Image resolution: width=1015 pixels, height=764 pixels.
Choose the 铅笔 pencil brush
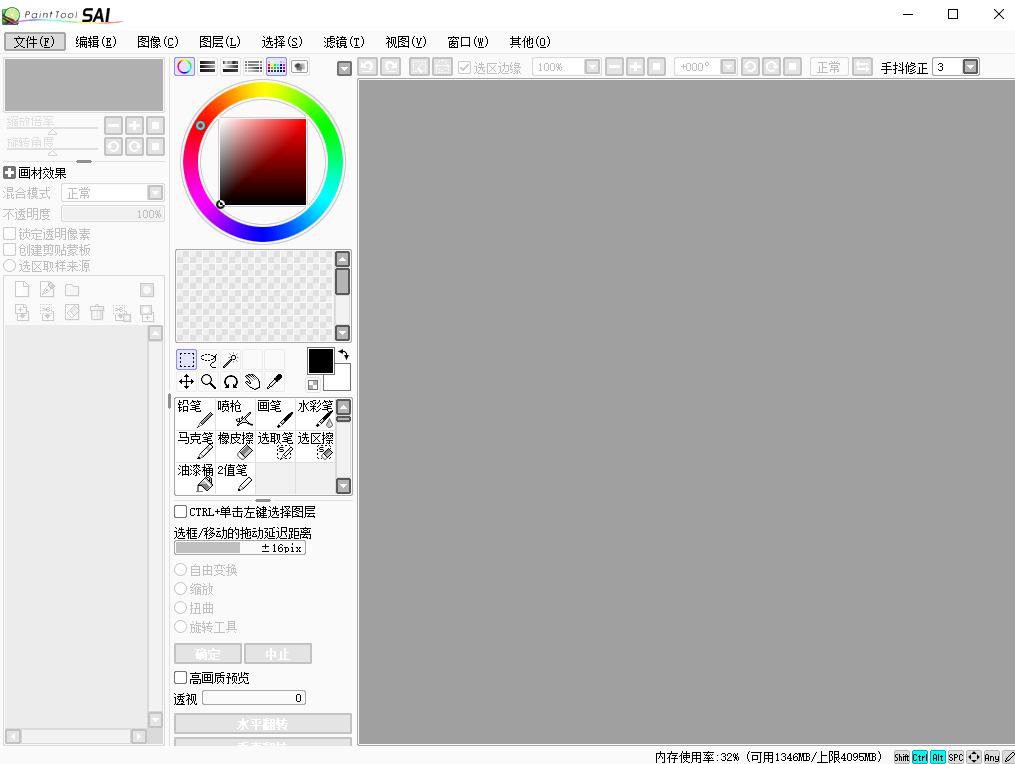point(195,414)
